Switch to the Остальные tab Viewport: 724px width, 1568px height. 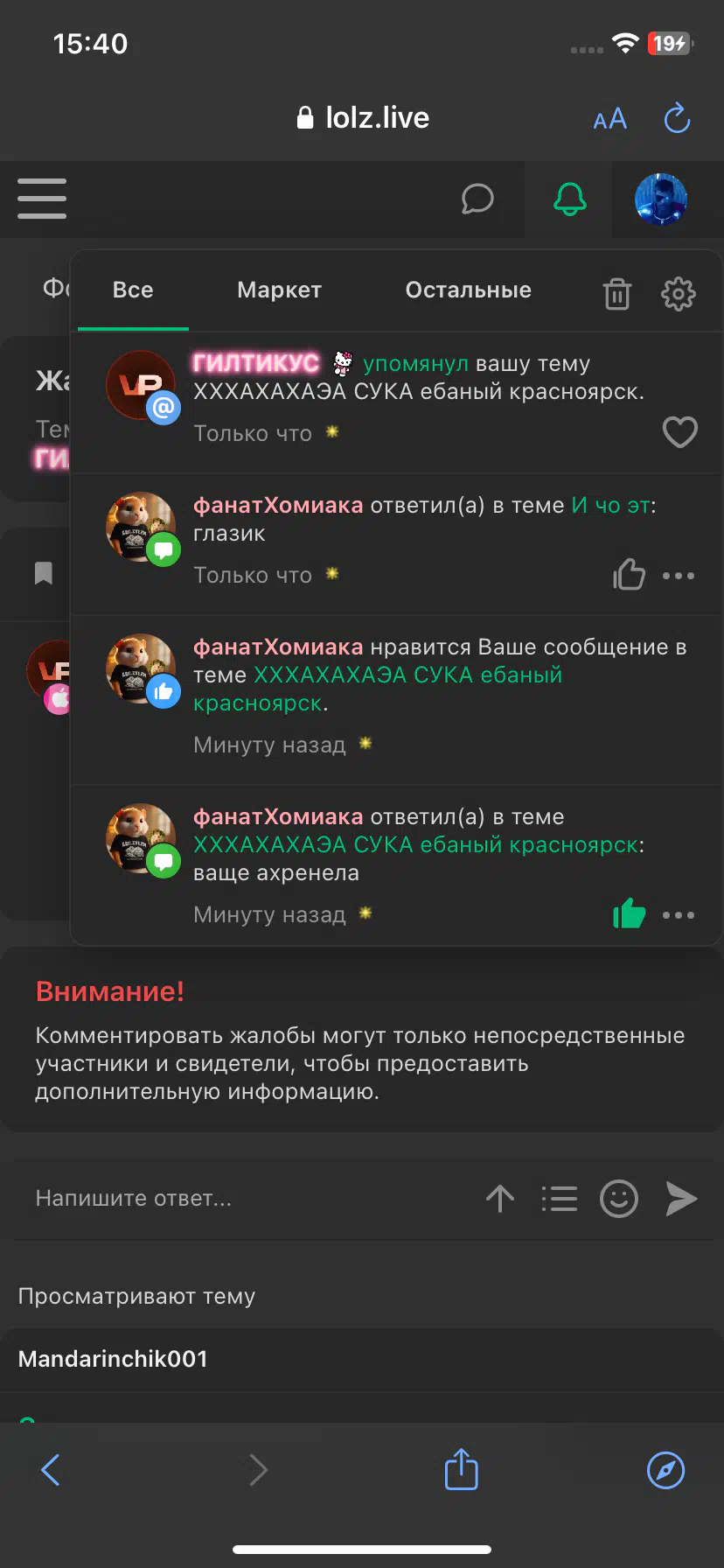469,290
